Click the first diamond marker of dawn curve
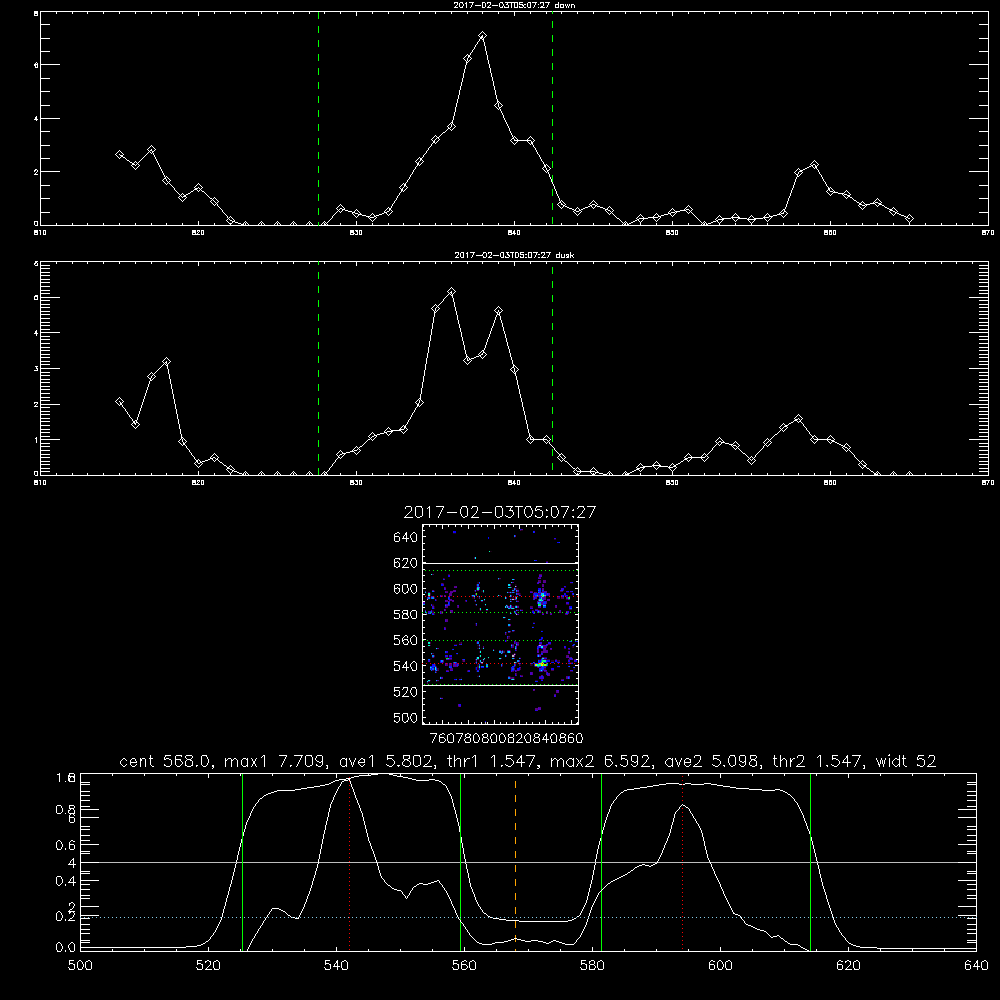The image size is (1000, 1000). coord(119,154)
